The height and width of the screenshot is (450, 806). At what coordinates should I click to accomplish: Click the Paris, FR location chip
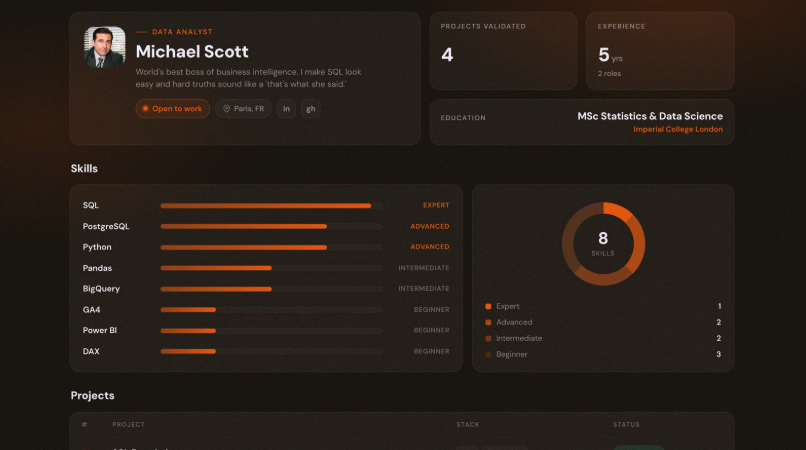coord(244,109)
